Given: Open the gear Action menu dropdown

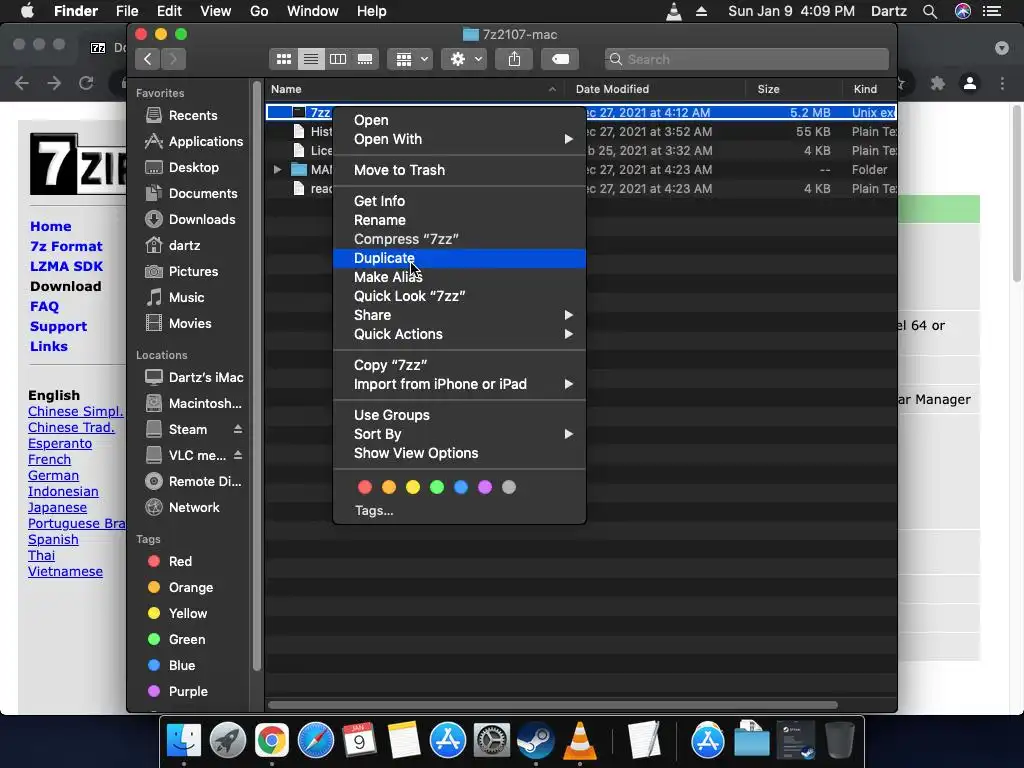Looking at the screenshot, I should (464, 59).
